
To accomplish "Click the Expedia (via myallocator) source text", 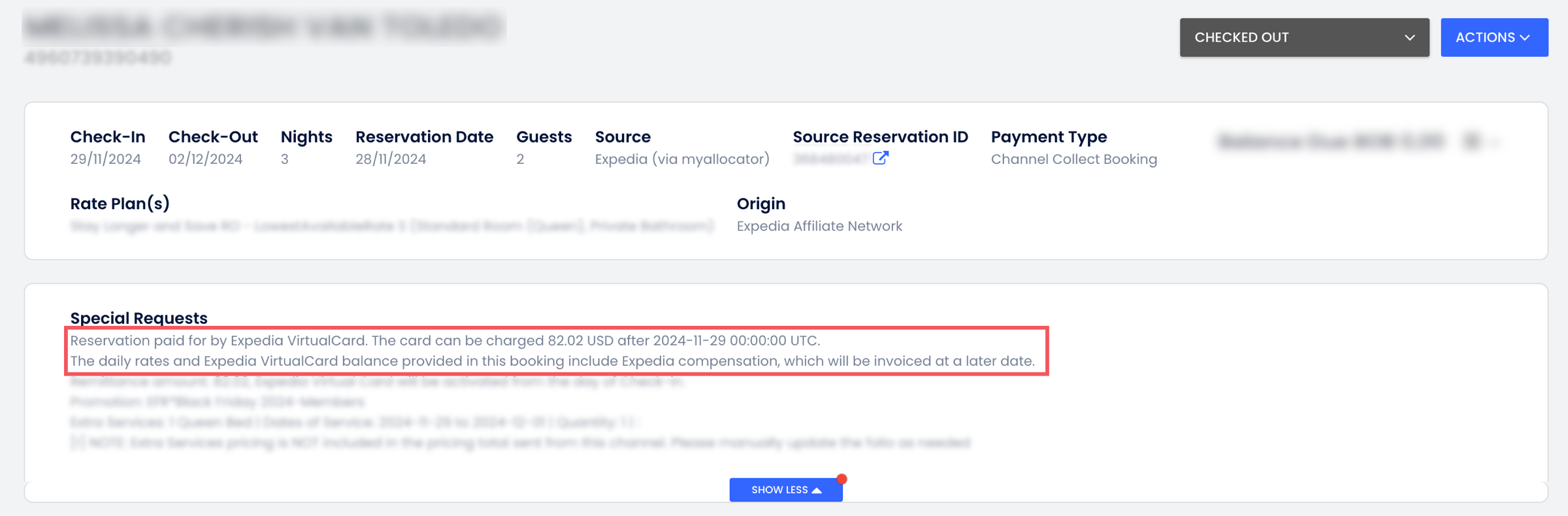I will tap(682, 159).
